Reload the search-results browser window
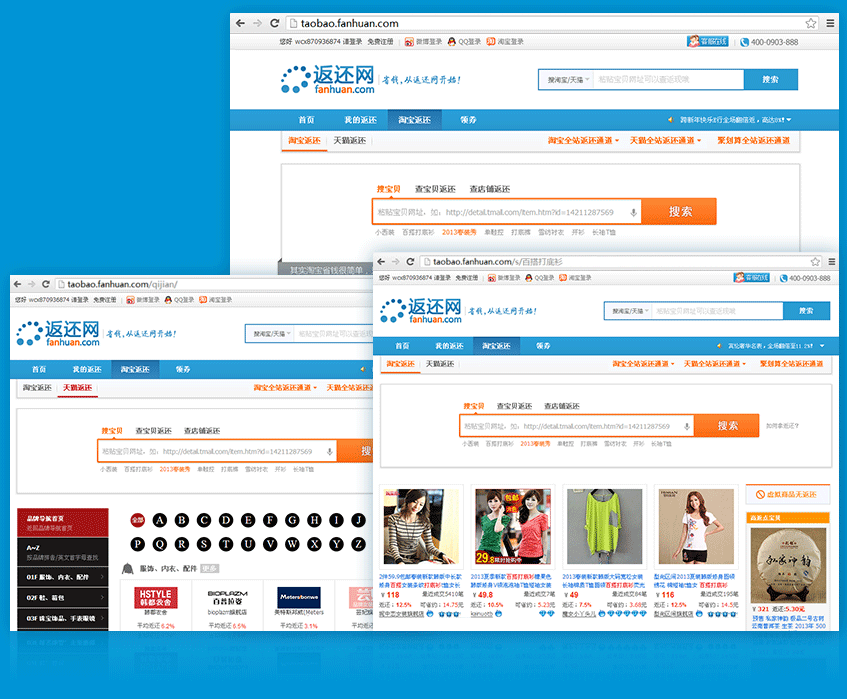 pyautogui.click(x=410, y=261)
